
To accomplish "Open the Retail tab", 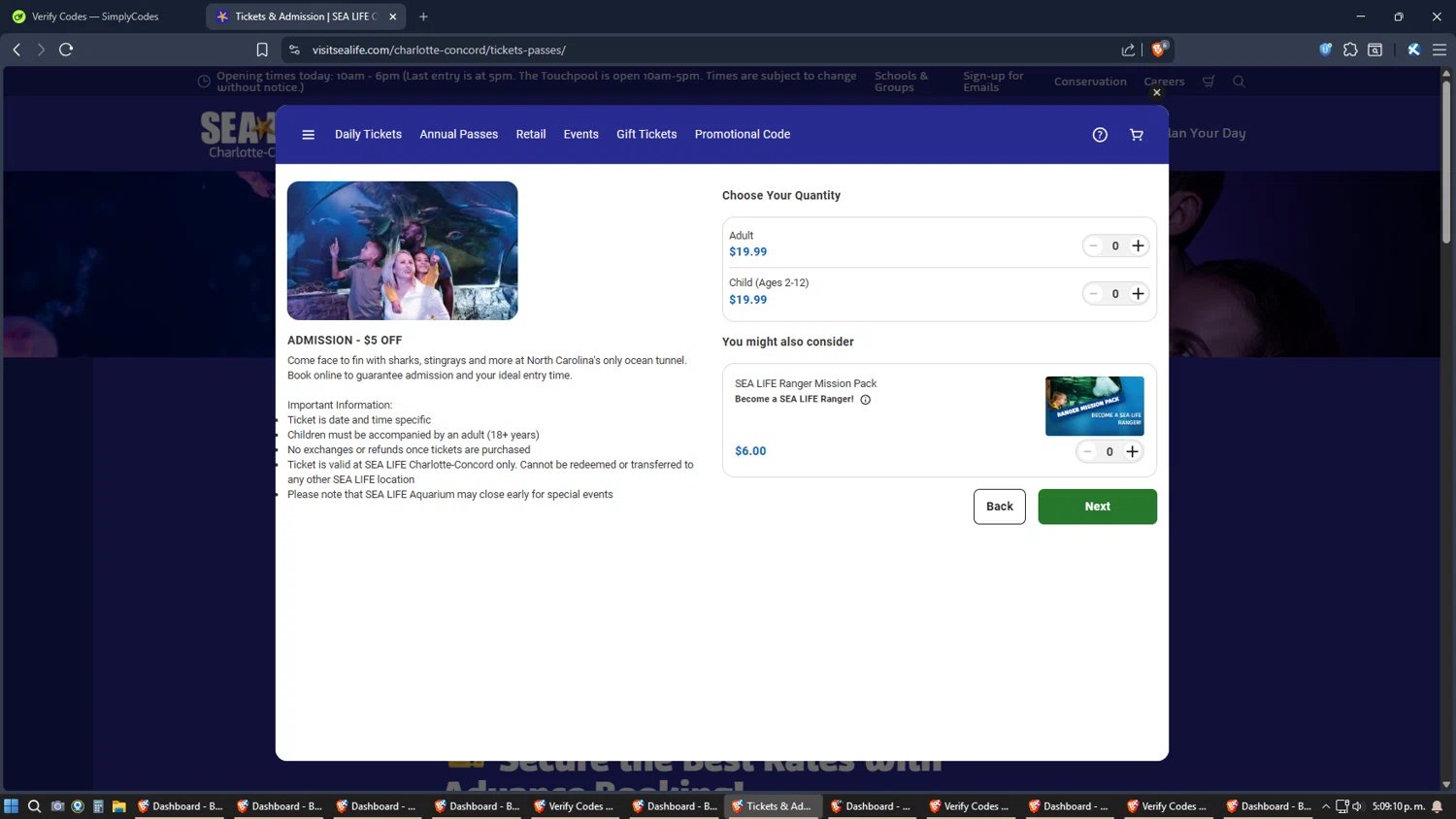I will pos(531,135).
